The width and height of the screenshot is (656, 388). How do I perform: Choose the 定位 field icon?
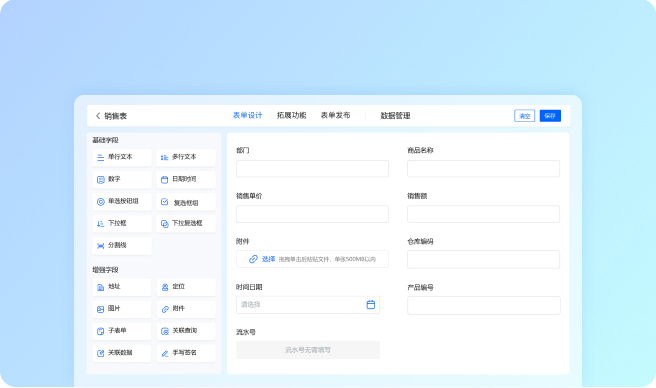(x=165, y=287)
